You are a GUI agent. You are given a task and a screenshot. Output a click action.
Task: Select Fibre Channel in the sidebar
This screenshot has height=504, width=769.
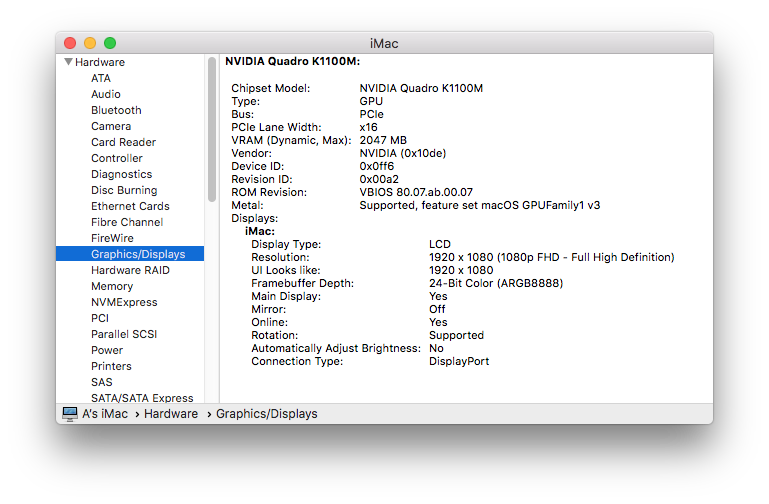coord(127,222)
